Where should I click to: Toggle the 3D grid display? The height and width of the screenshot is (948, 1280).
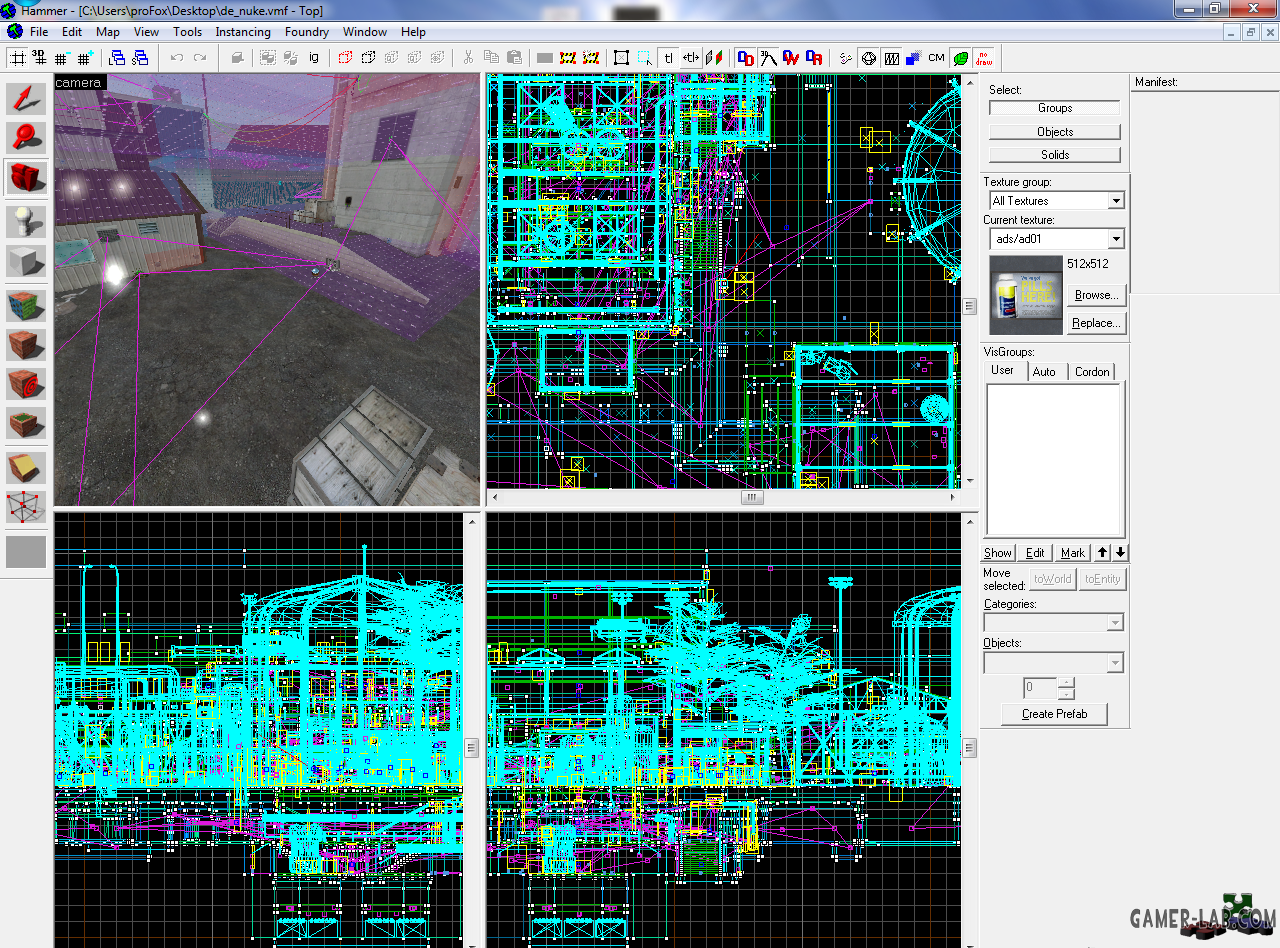39,58
